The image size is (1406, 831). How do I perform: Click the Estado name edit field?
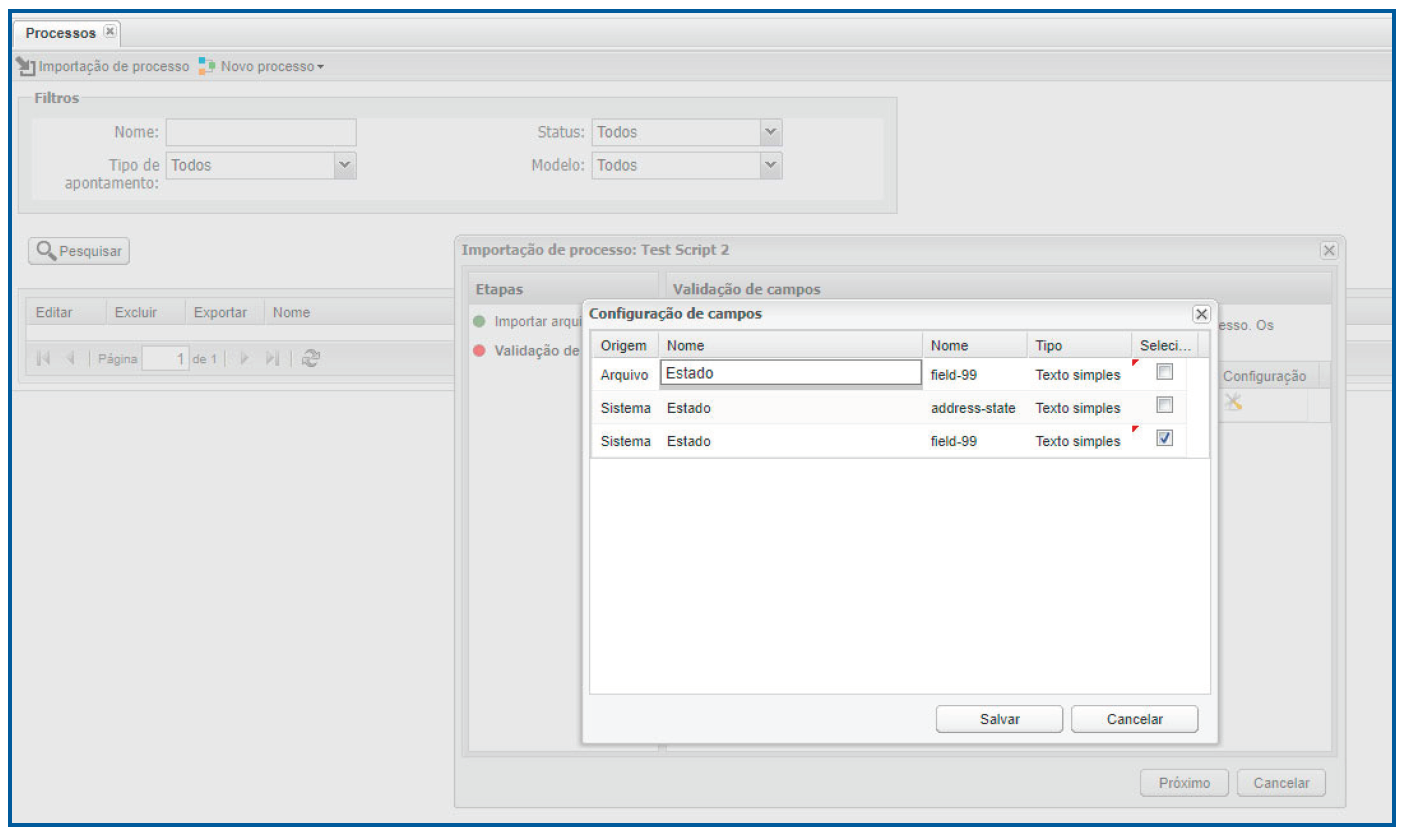coord(790,373)
